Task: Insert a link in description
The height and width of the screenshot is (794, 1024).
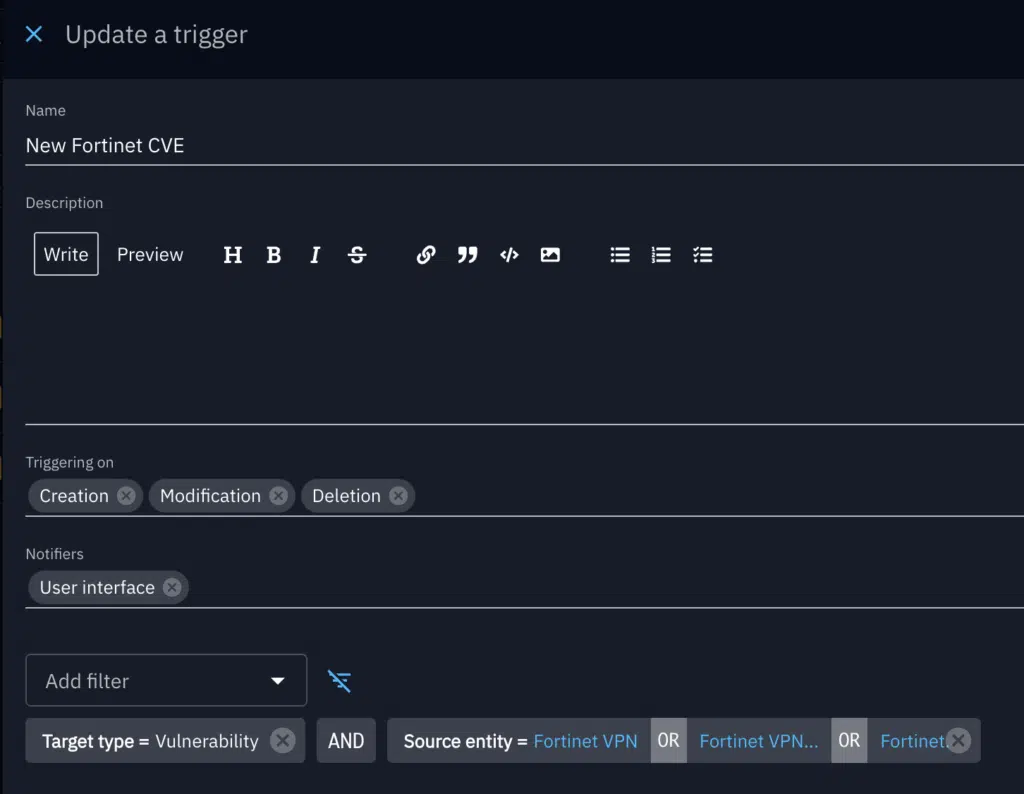Action: tap(426, 255)
